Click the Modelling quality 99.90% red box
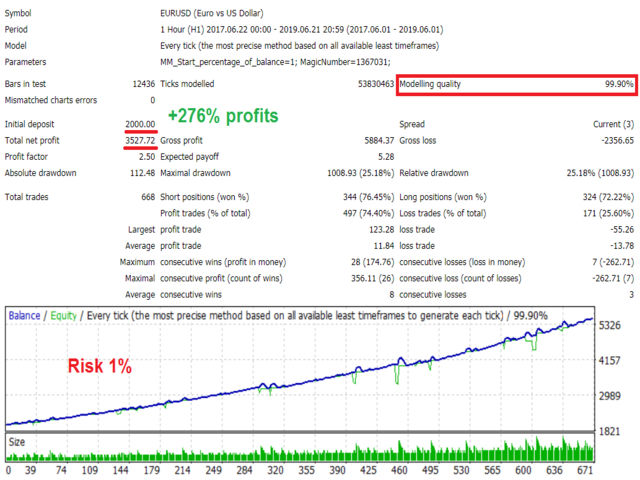The image size is (640, 480). (x=516, y=85)
